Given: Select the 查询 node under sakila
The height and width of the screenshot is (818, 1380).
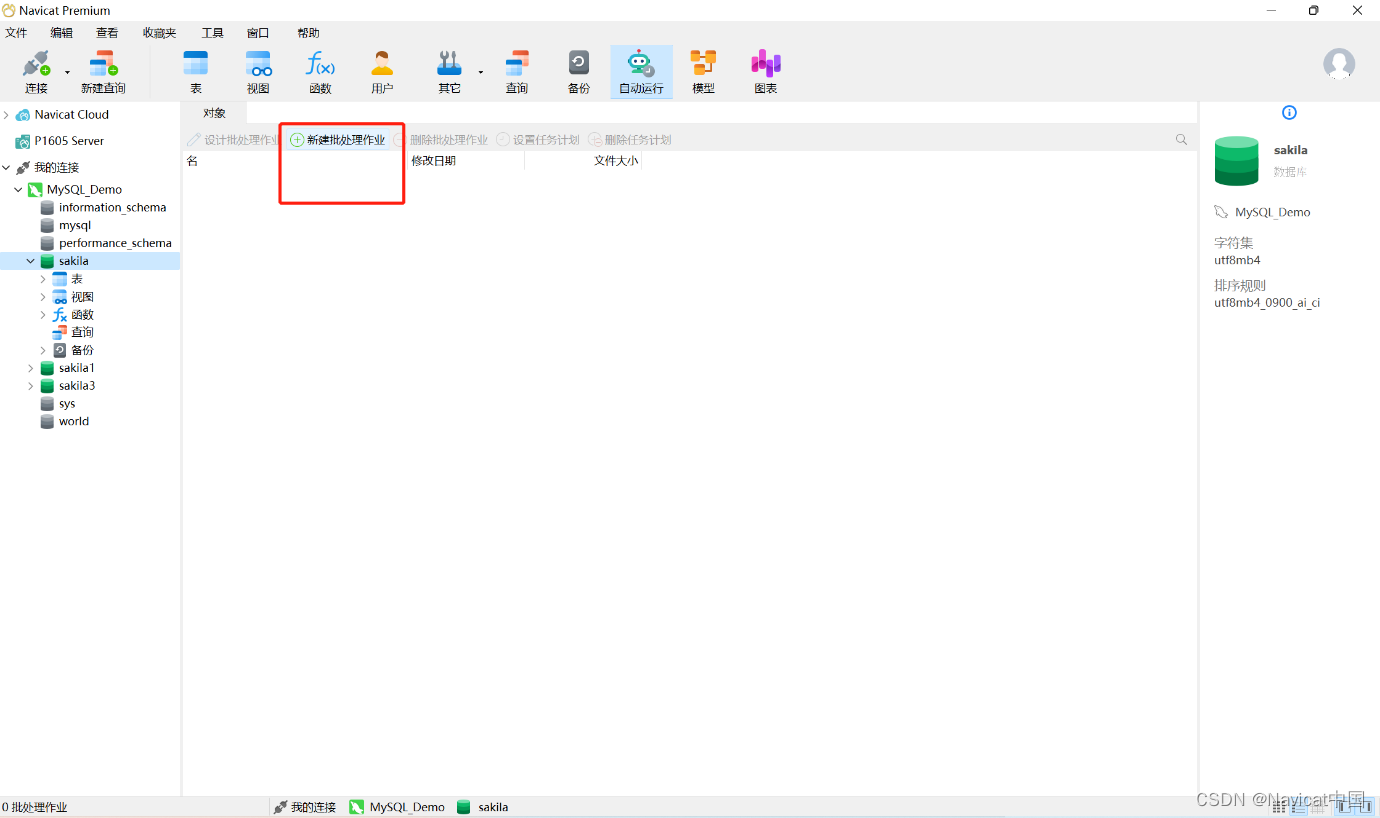Looking at the screenshot, I should tap(82, 332).
